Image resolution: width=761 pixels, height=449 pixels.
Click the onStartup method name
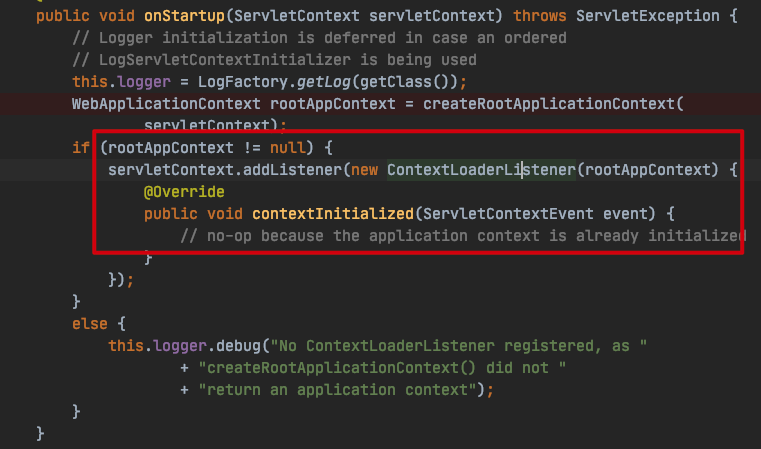click(x=184, y=16)
